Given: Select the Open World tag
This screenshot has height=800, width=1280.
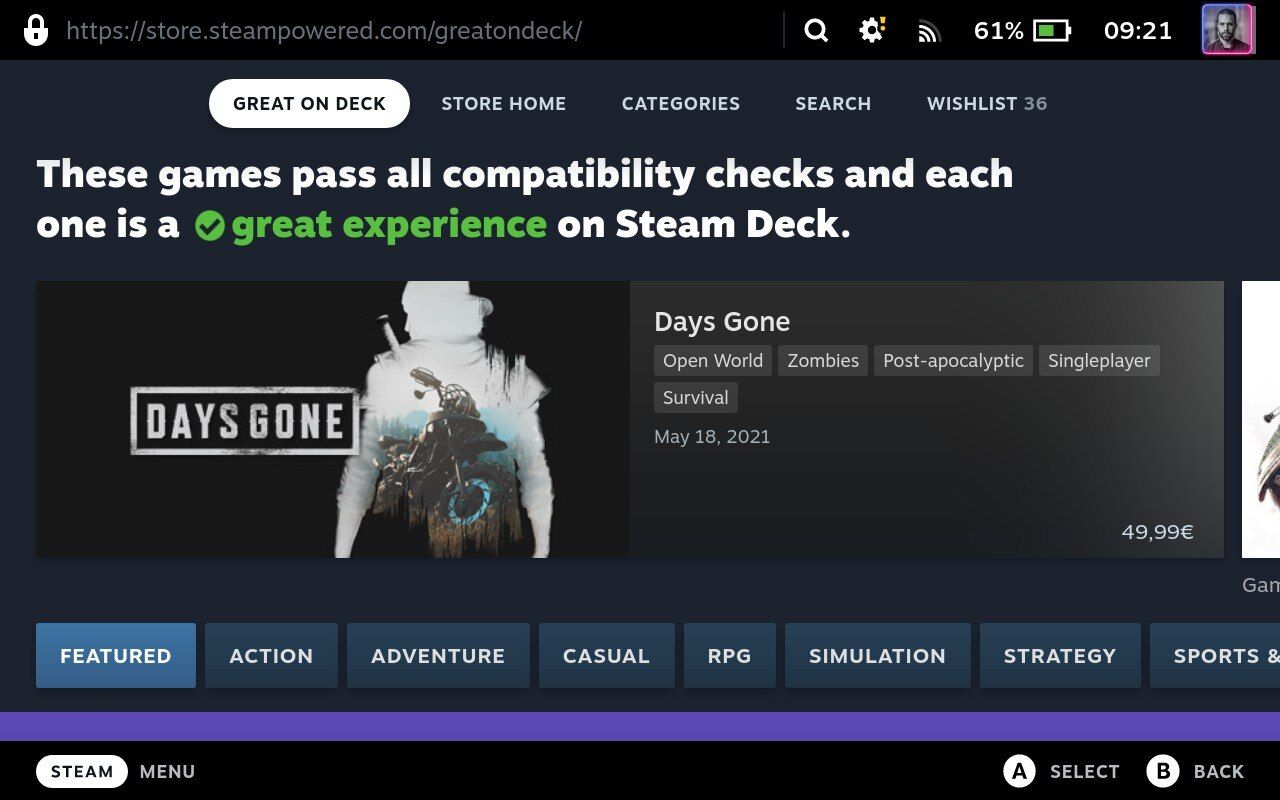Looking at the screenshot, I should [x=713, y=361].
